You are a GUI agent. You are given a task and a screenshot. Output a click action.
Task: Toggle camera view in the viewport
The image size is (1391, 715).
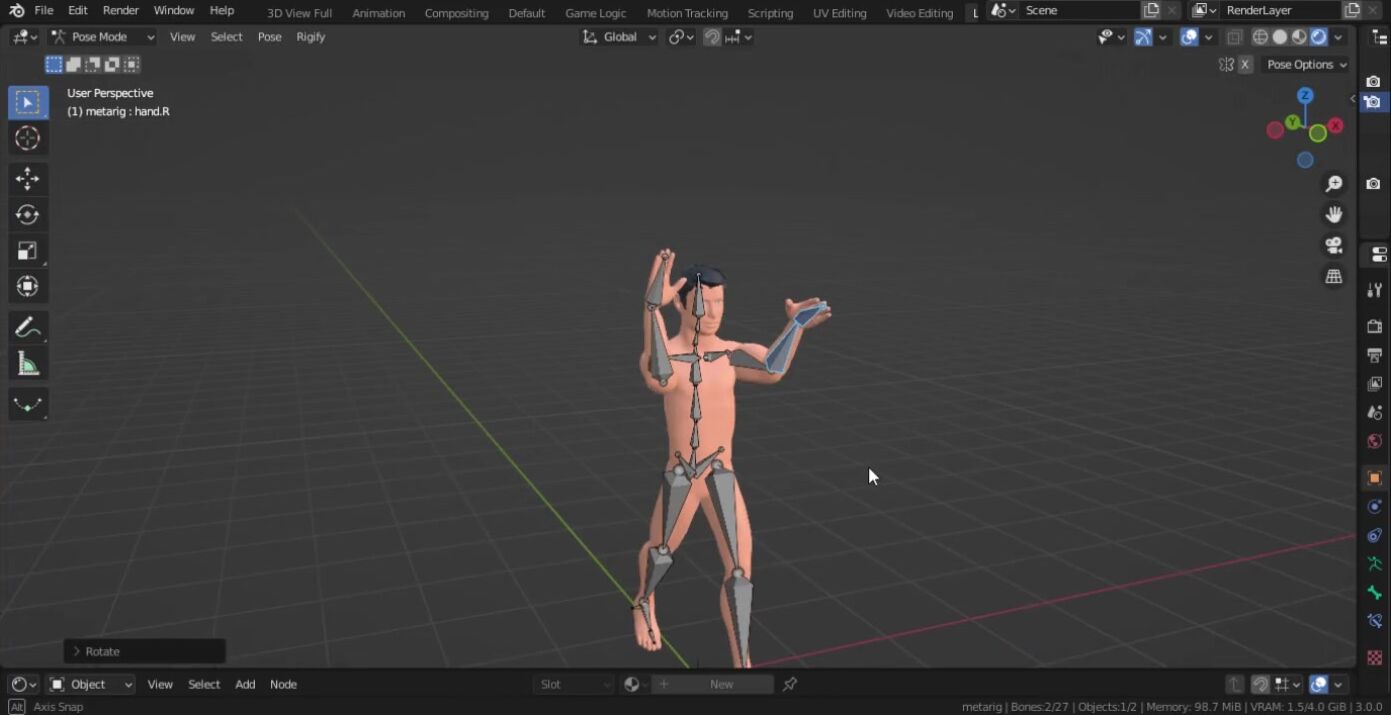coord(1333,246)
